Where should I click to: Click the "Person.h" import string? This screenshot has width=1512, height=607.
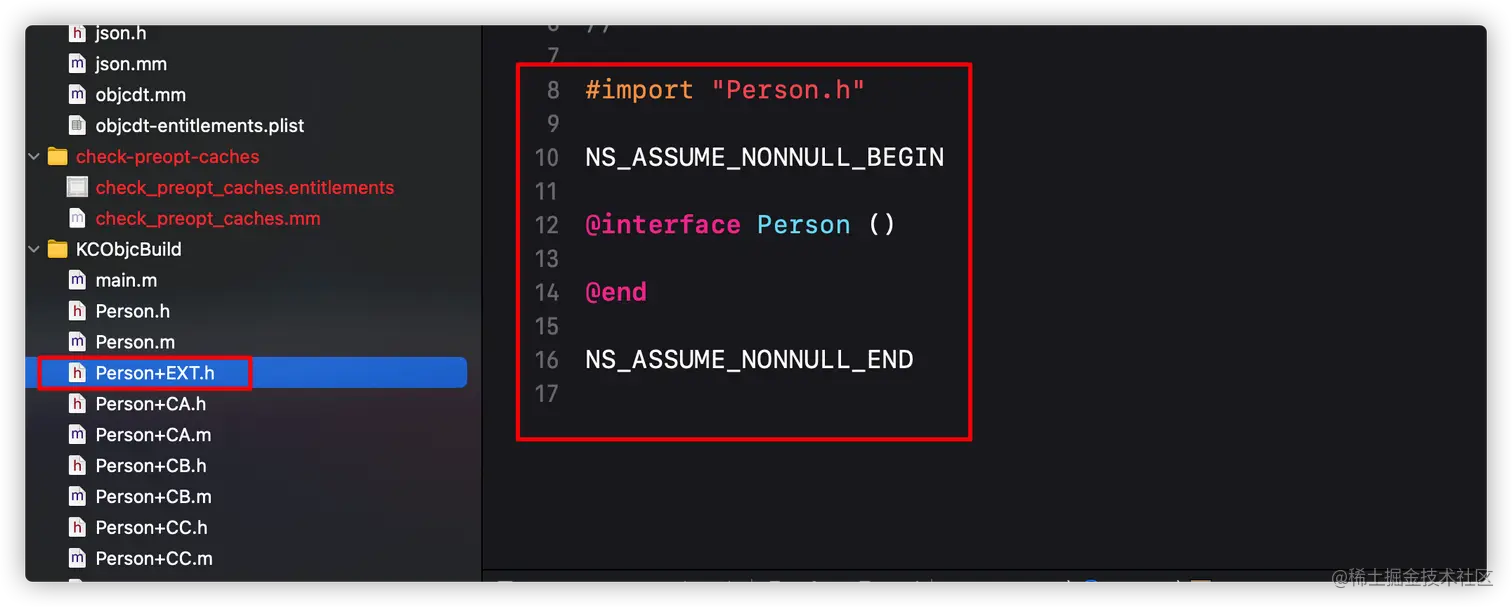pos(788,90)
